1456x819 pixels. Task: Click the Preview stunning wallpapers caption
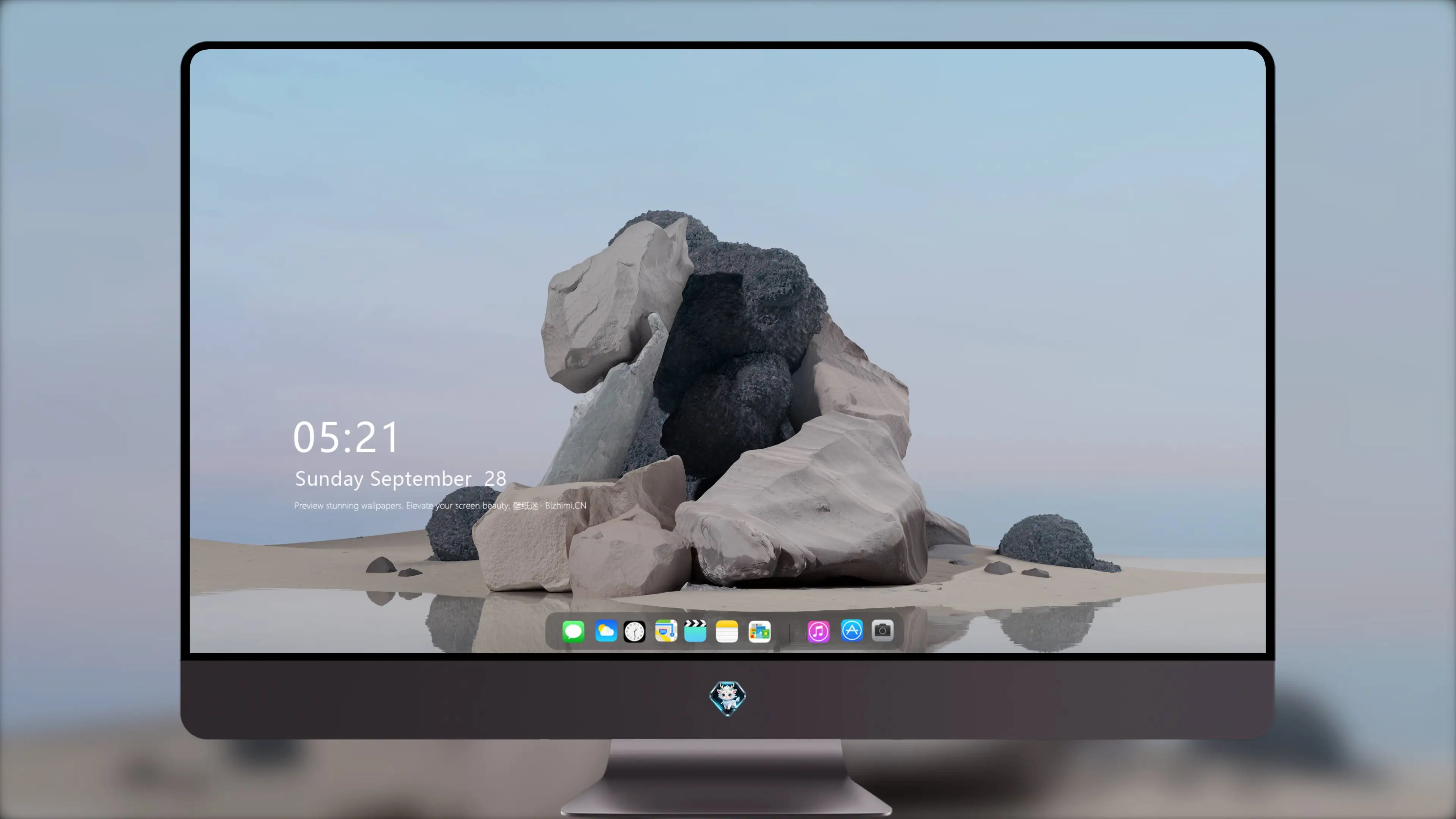(440, 505)
